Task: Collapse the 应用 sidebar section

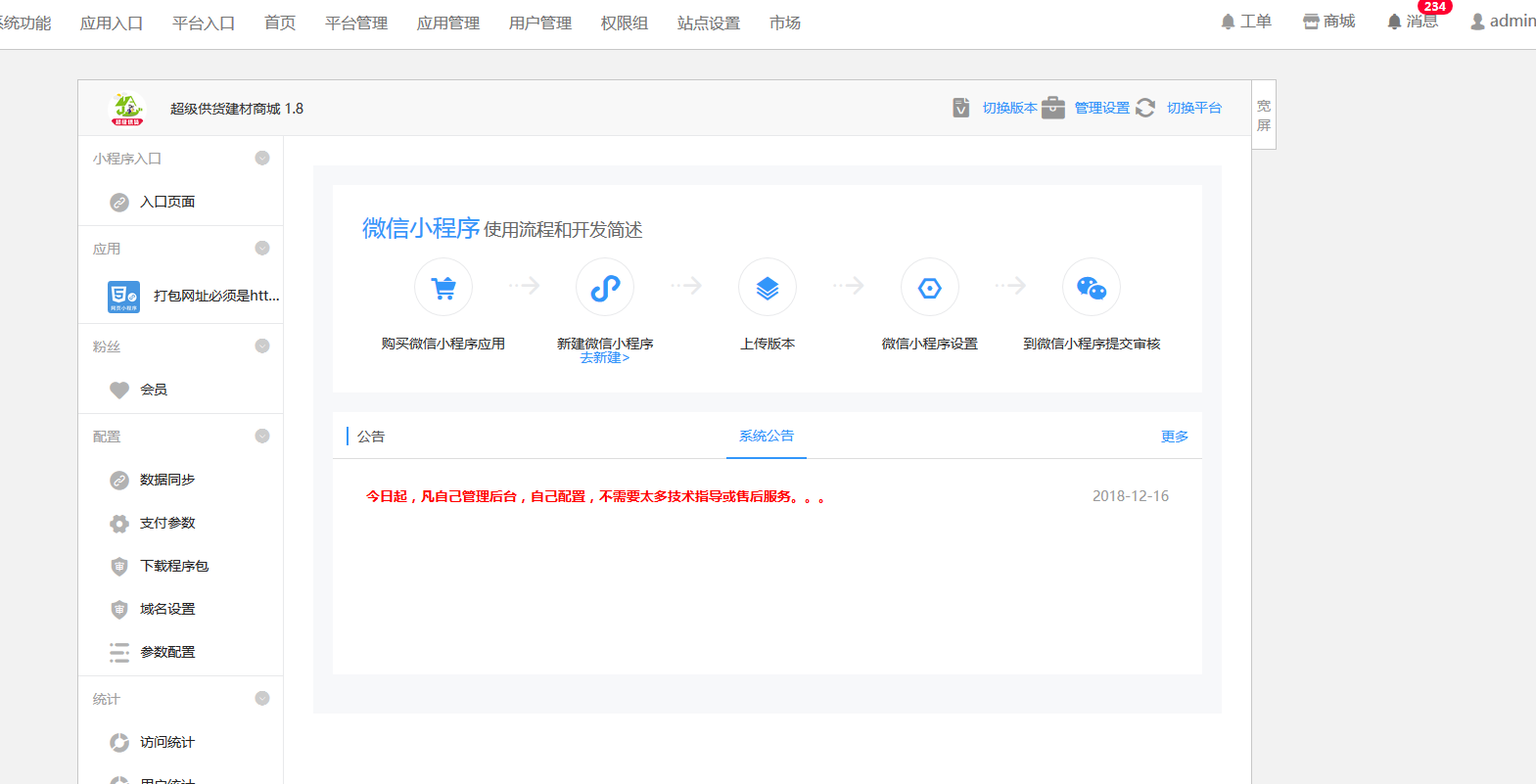Action: click(262, 249)
